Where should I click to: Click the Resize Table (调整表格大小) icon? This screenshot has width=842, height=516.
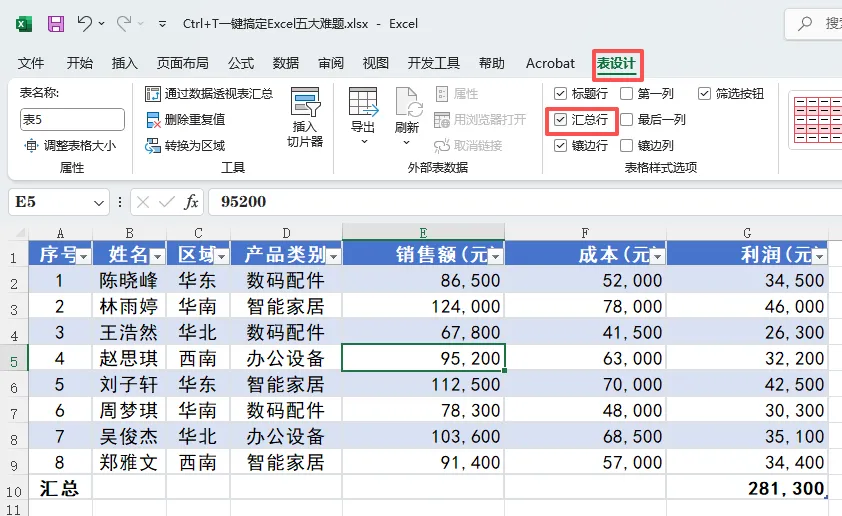(32, 146)
